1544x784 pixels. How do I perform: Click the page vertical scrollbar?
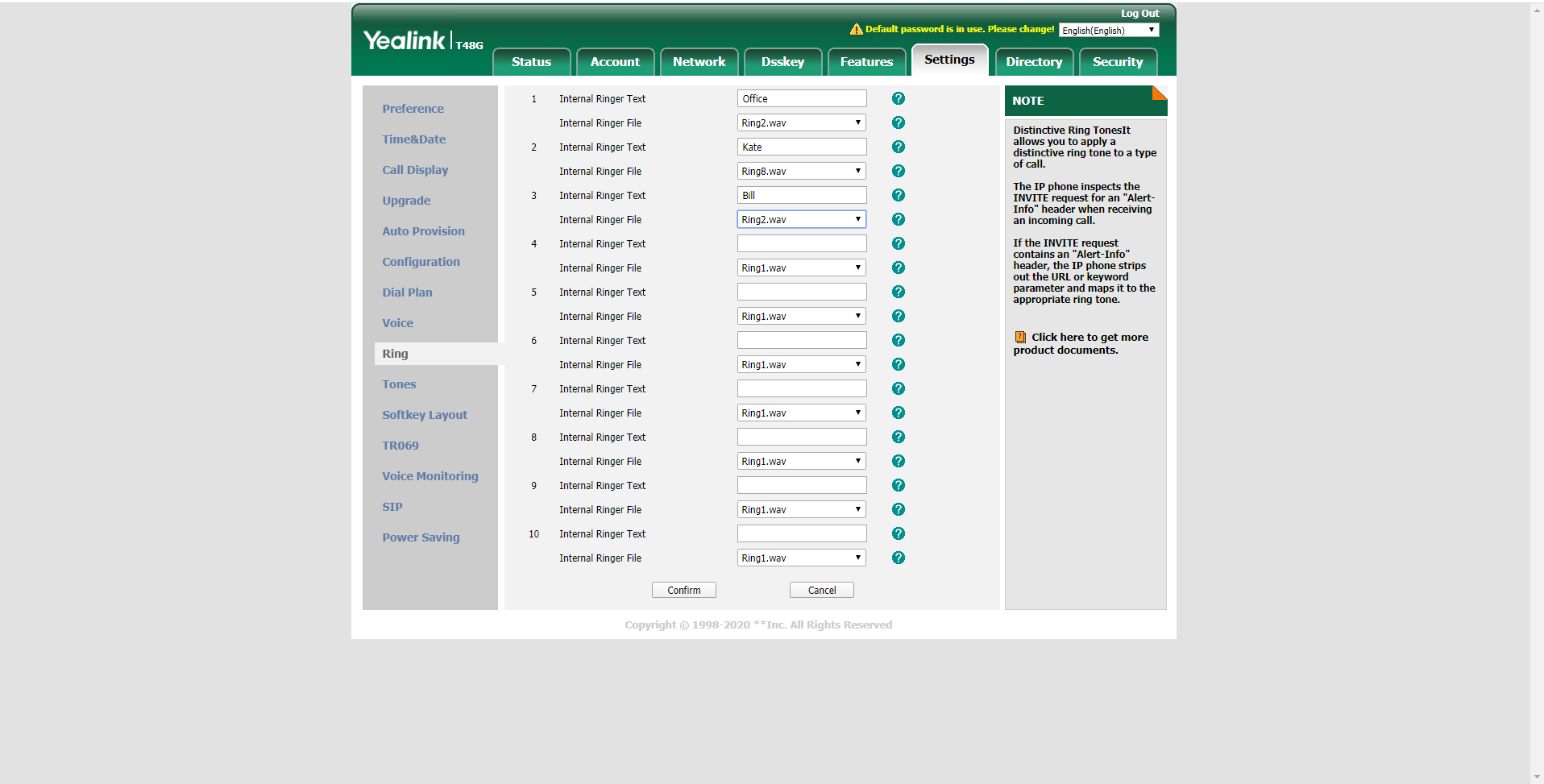[x=1537, y=392]
